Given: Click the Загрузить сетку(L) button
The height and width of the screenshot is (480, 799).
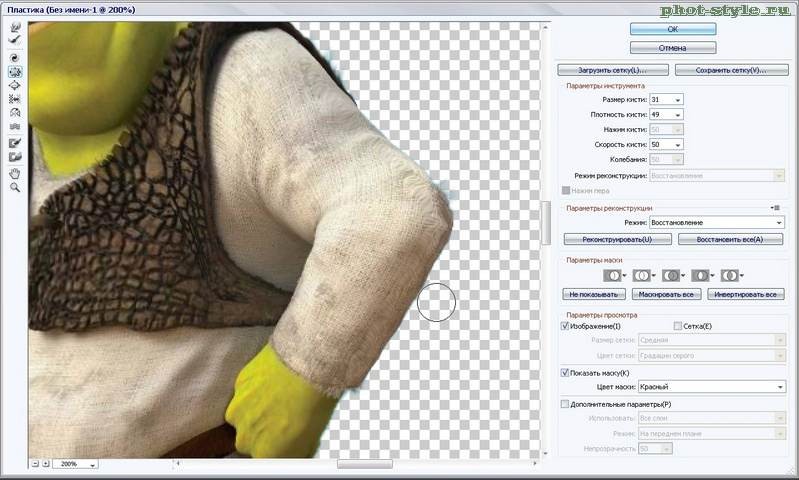Looking at the screenshot, I should tap(613, 70).
